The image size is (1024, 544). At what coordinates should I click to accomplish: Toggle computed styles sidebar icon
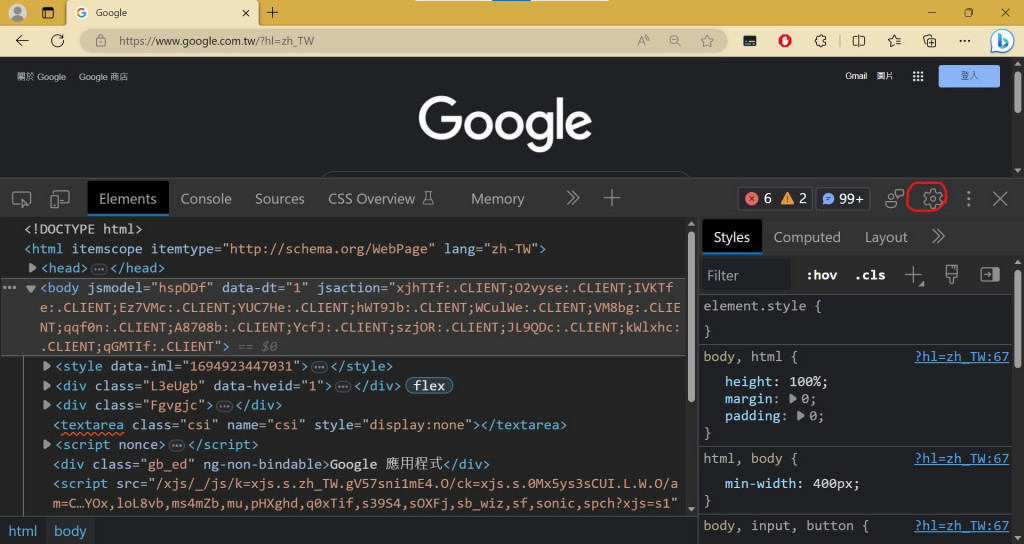pos(990,275)
